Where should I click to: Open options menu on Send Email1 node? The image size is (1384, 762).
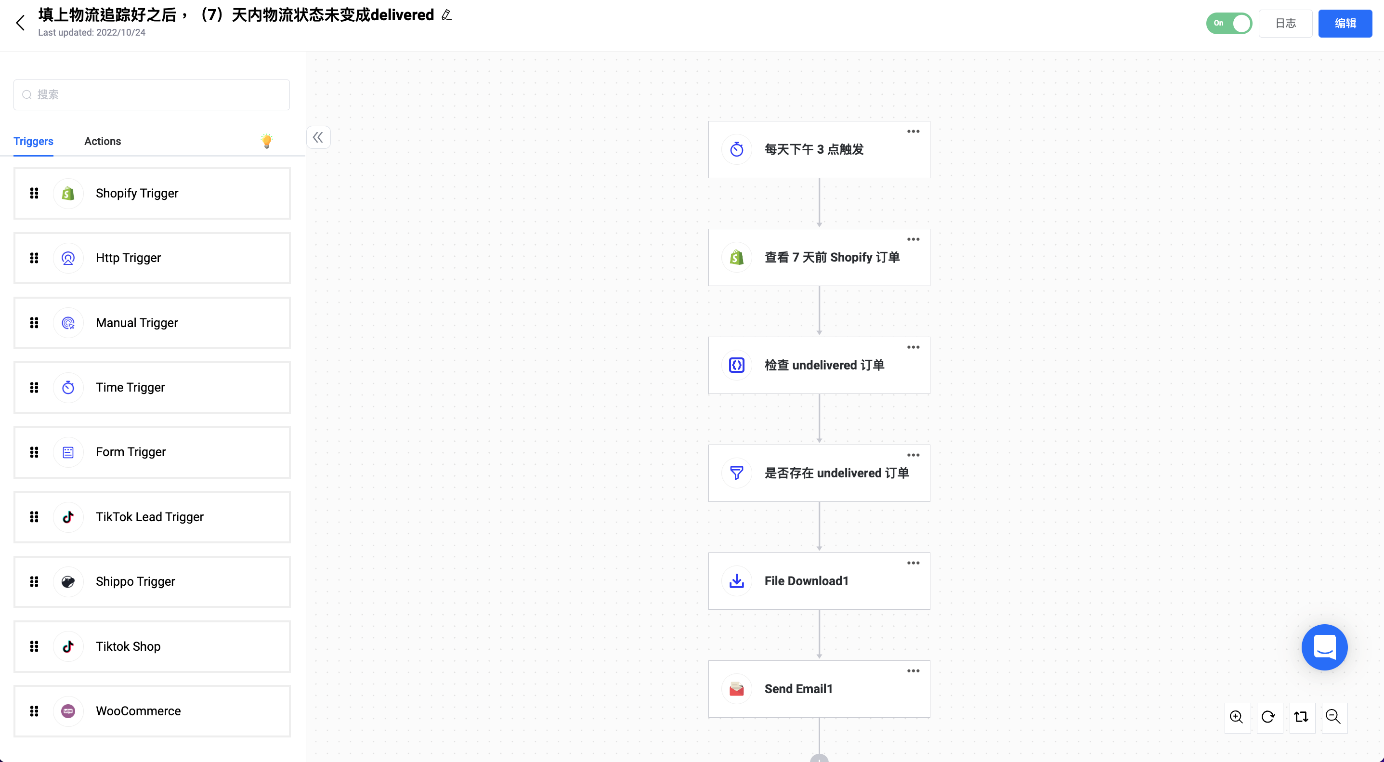click(913, 671)
